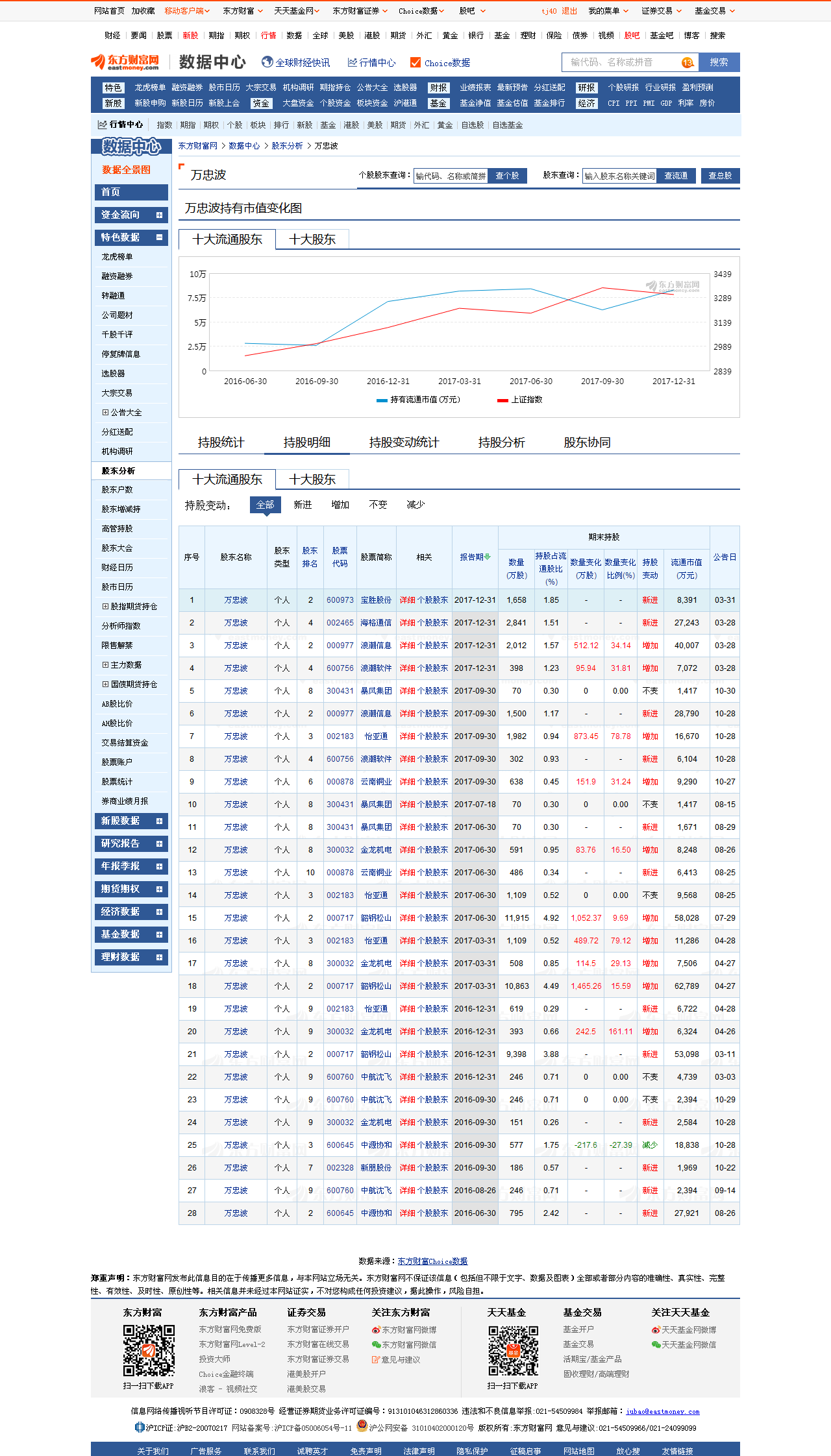Select 减少 holding change filter
831x1456 pixels.
(415, 505)
